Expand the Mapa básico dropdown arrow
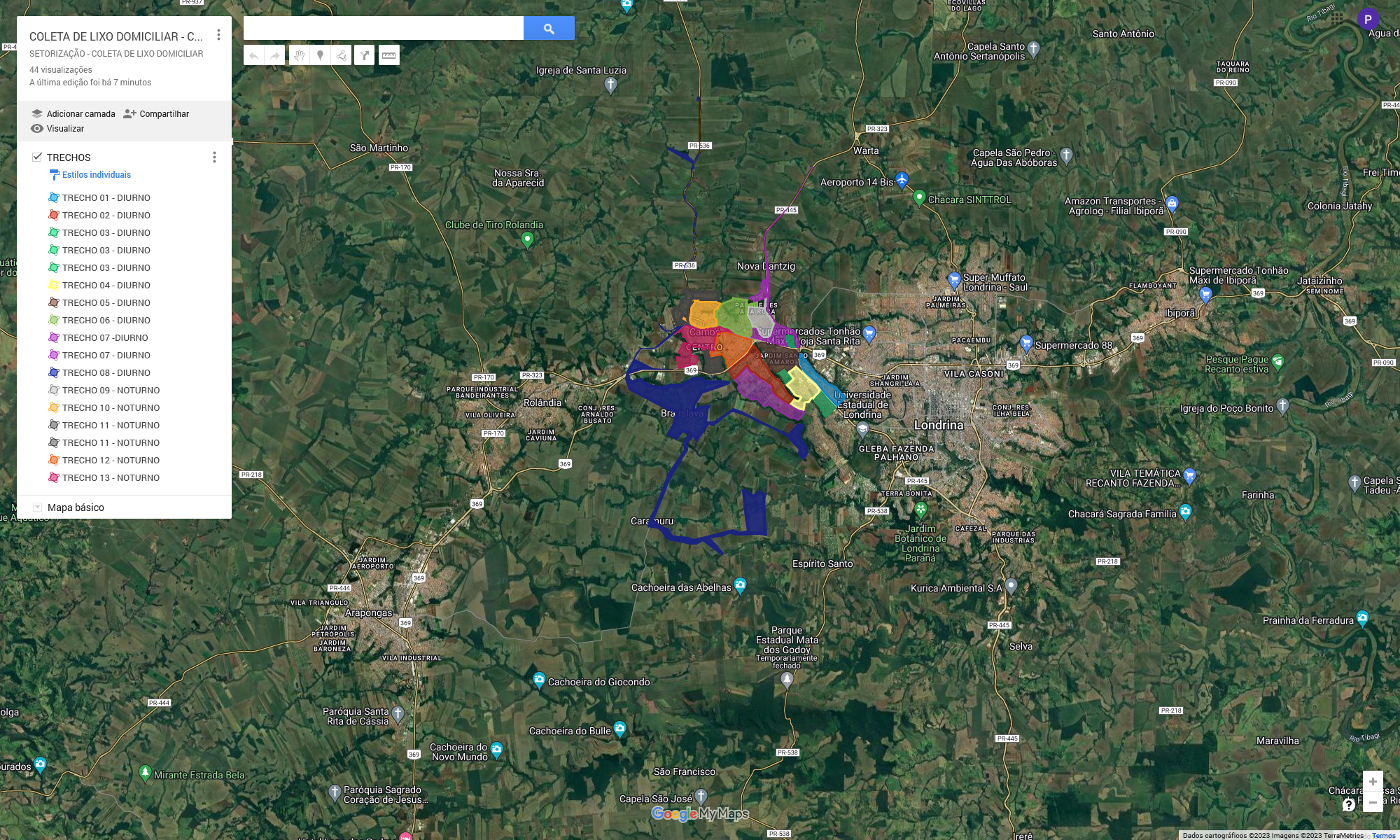 point(38,507)
